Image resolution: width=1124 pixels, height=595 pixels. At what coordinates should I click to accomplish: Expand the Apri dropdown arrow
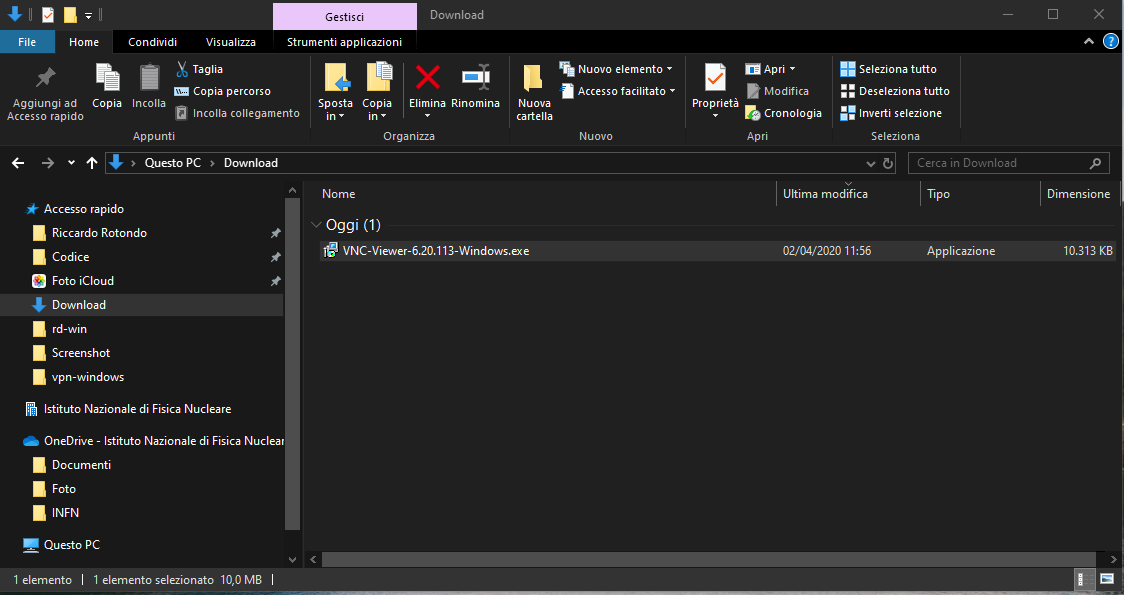(x=792, y=69)
